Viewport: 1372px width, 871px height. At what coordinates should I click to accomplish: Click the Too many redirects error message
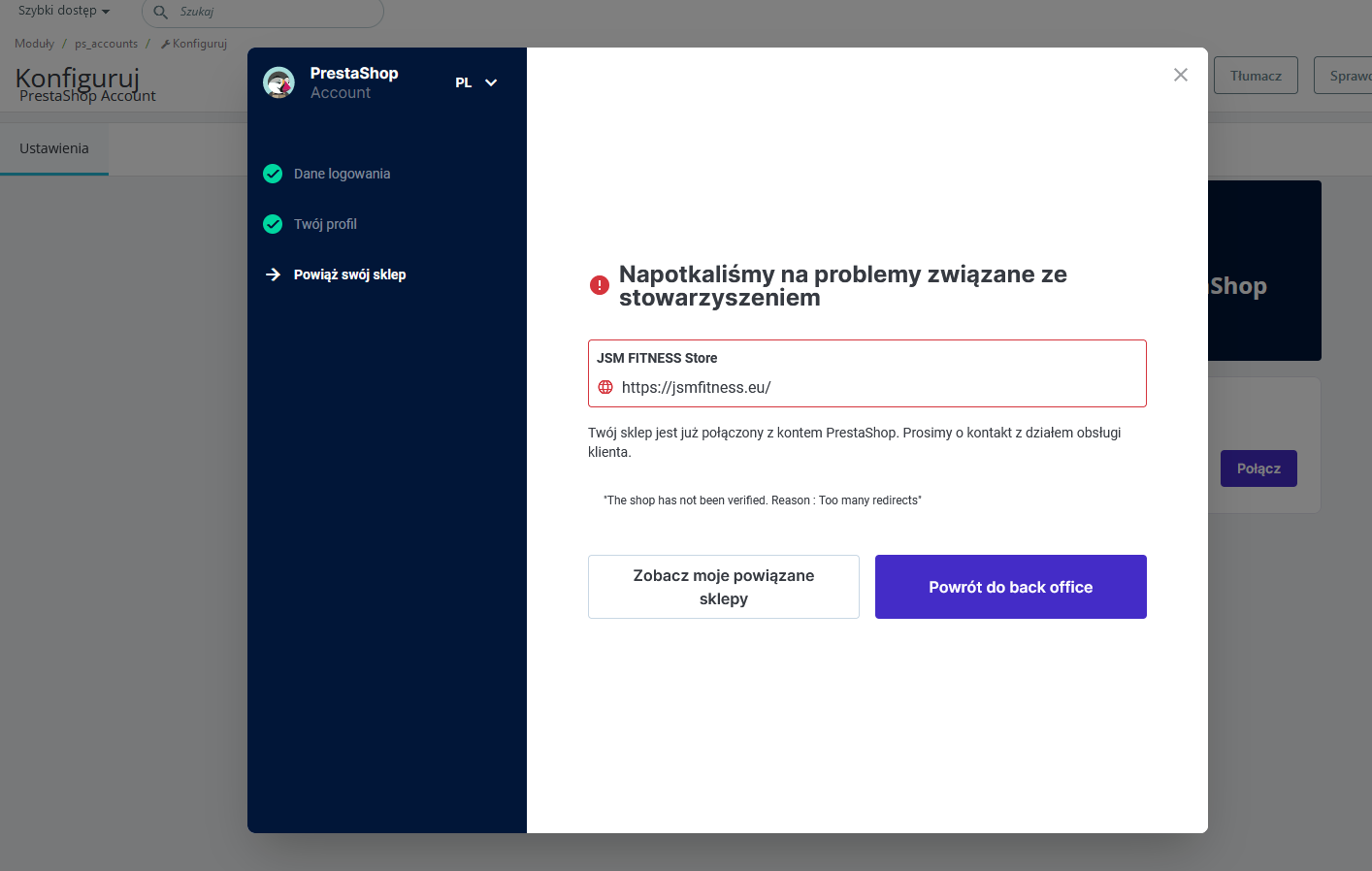763,500
